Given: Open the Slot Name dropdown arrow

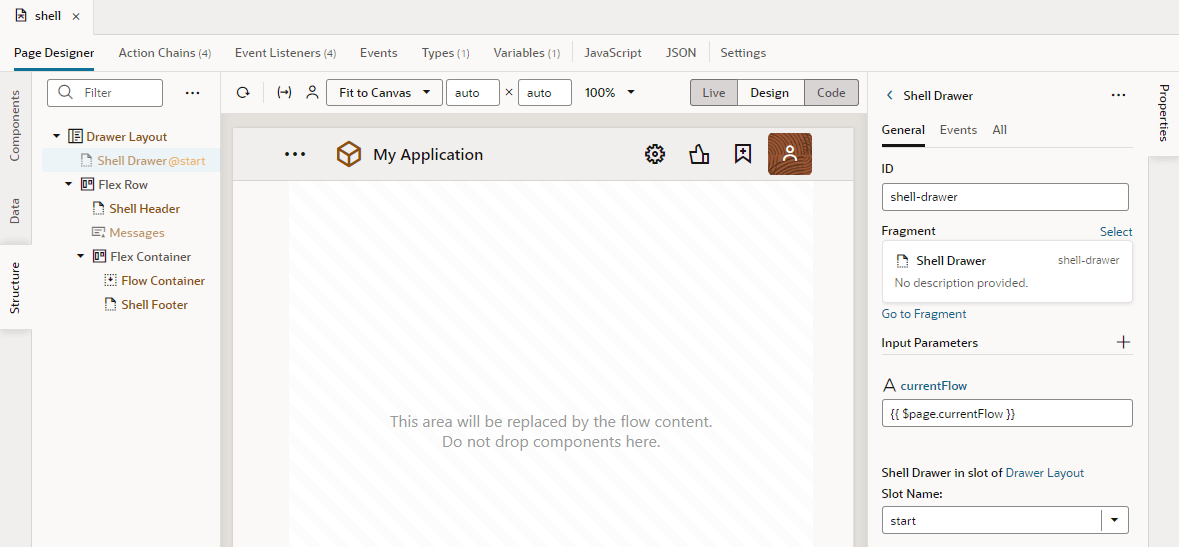Looking at the screenshot, I should pos(1114,520).
